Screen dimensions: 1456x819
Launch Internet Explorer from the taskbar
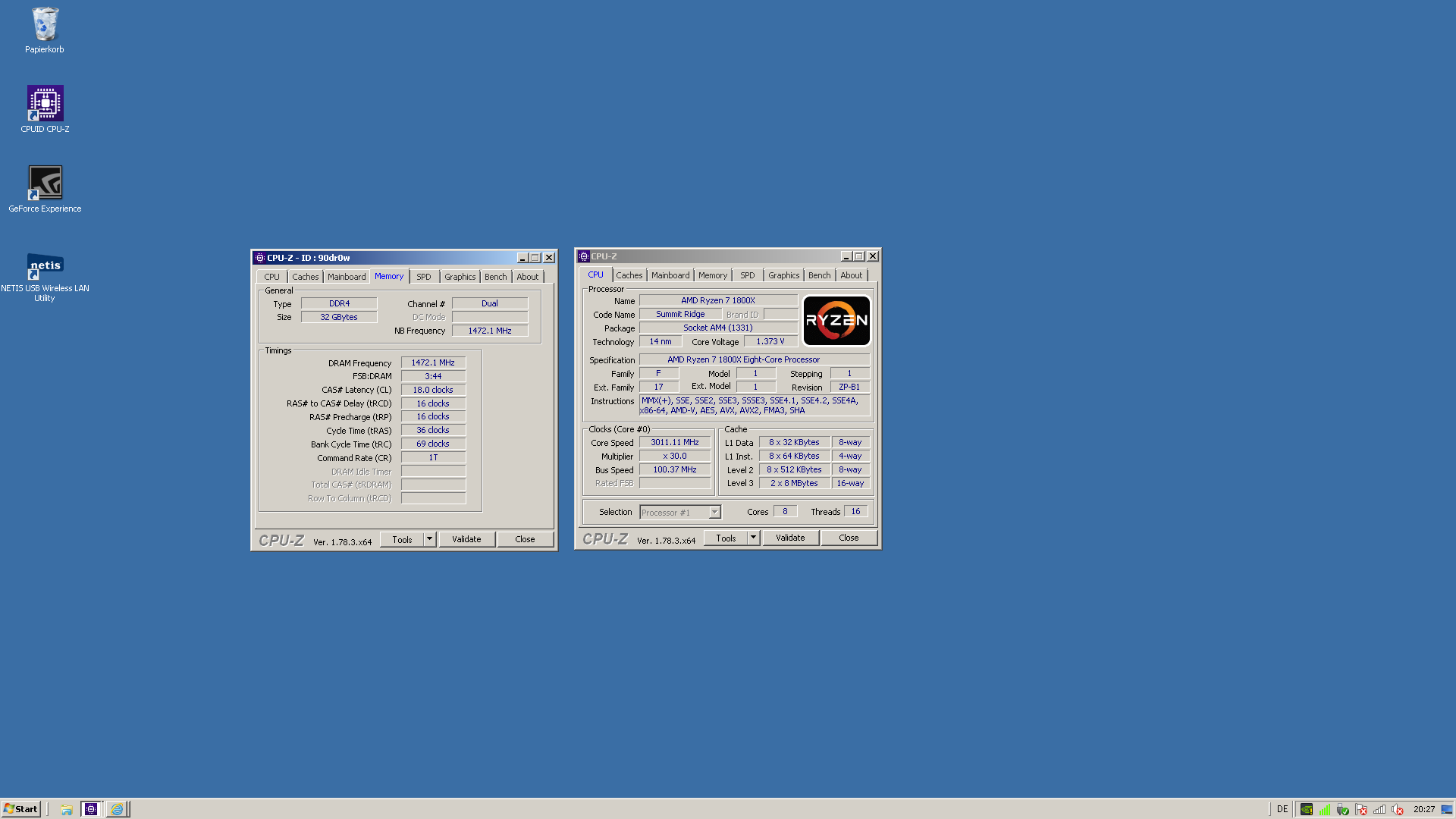point(117,809)
